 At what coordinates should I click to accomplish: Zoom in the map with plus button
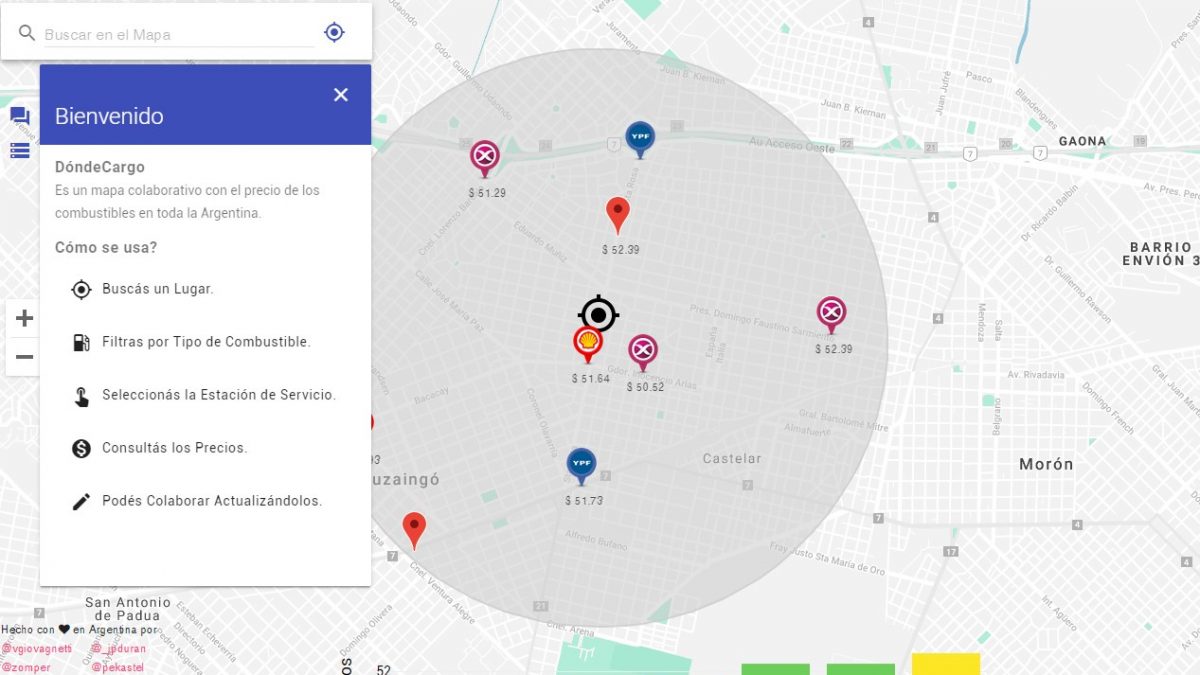(24, 319)
